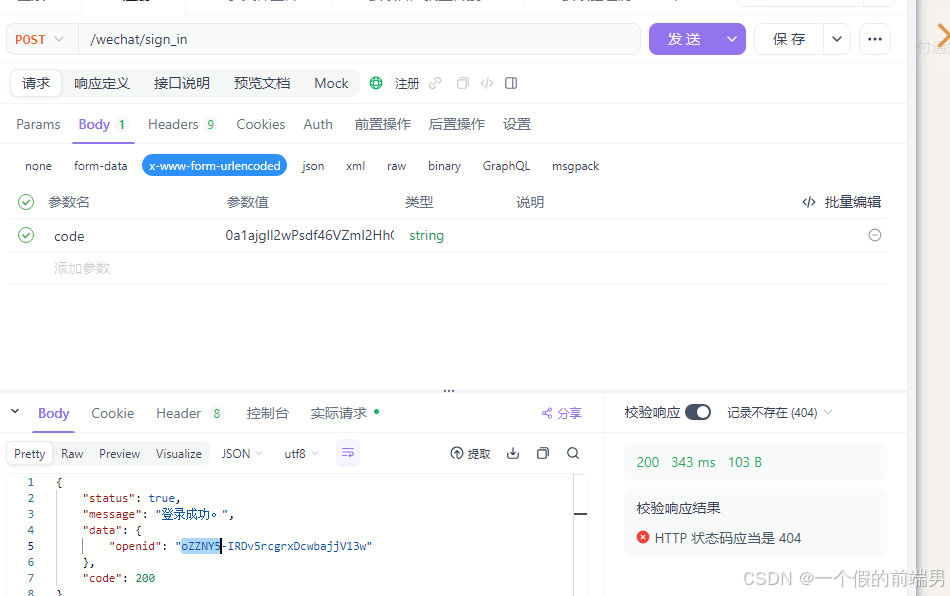Click the 发送 send button
The height and width of the screenshot is (596, 950).
pos(685,39)
